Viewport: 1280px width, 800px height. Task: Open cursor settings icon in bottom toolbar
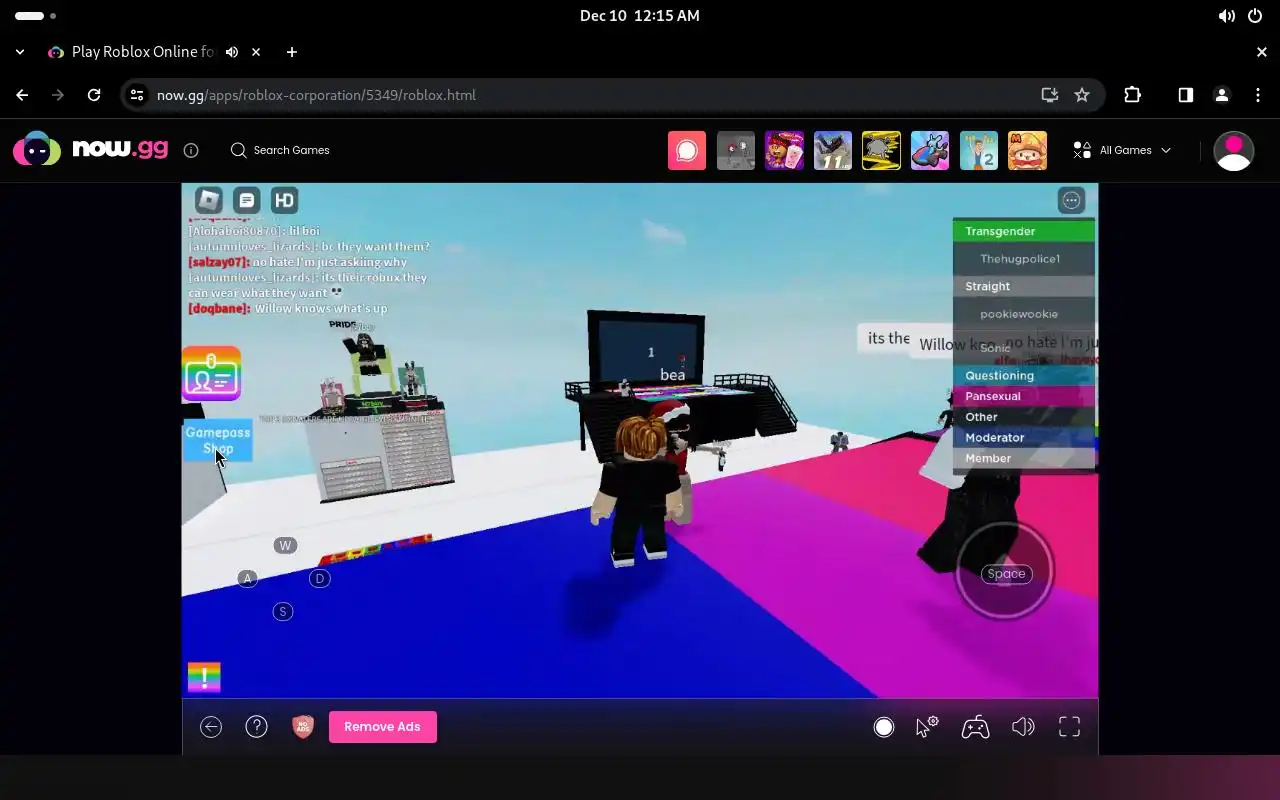point(928,727)
